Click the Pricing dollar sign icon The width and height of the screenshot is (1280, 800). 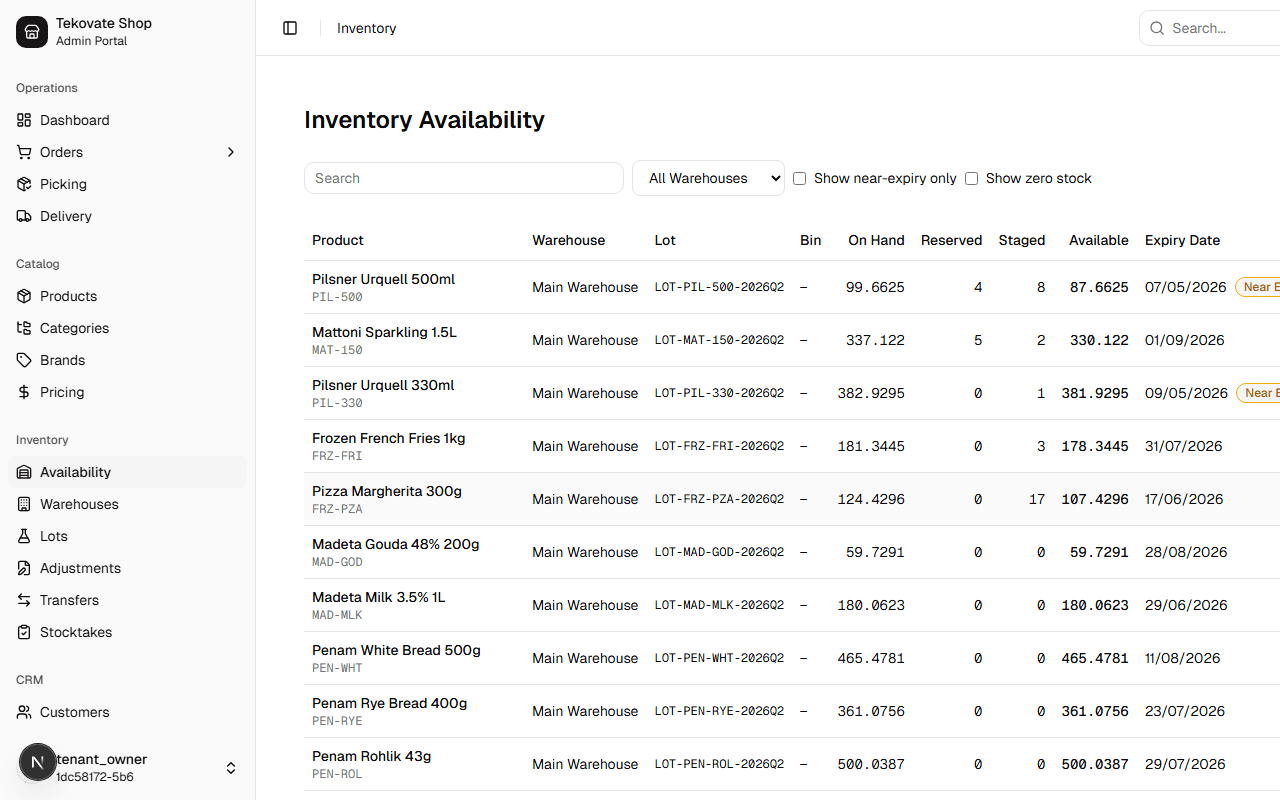point(24,392)
